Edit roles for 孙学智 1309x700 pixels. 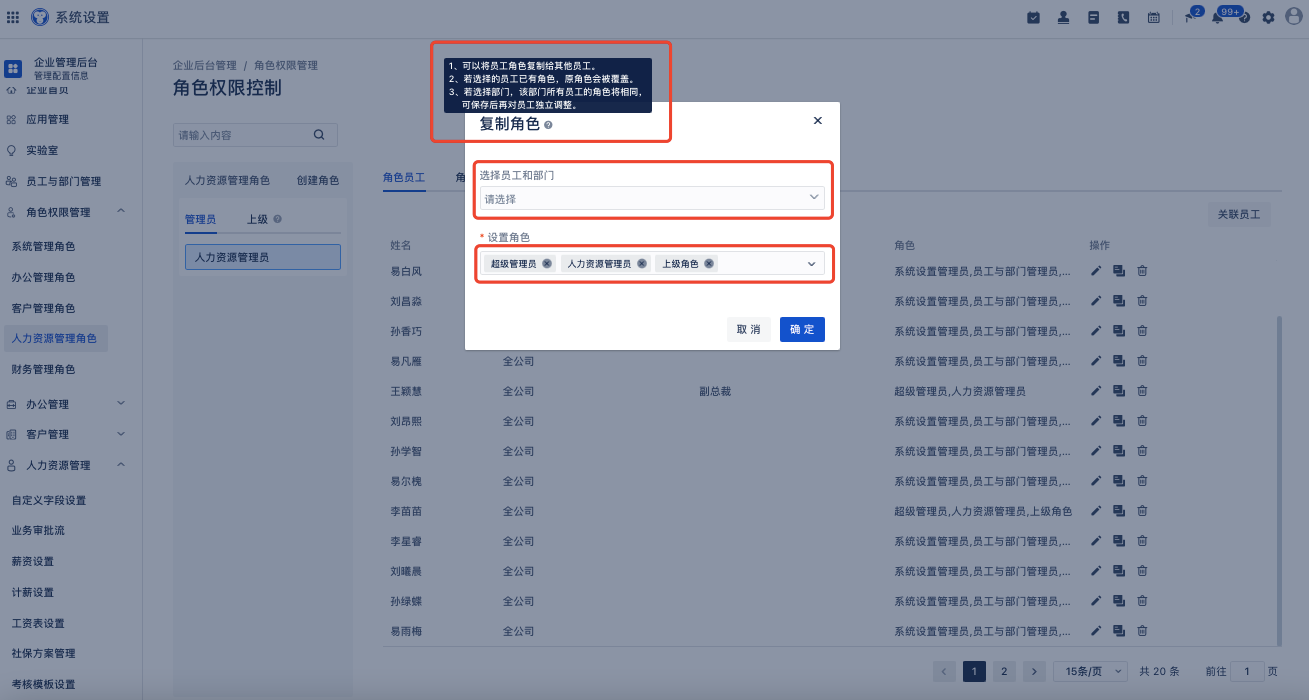pyautogui.click(x=1096, y=451)
